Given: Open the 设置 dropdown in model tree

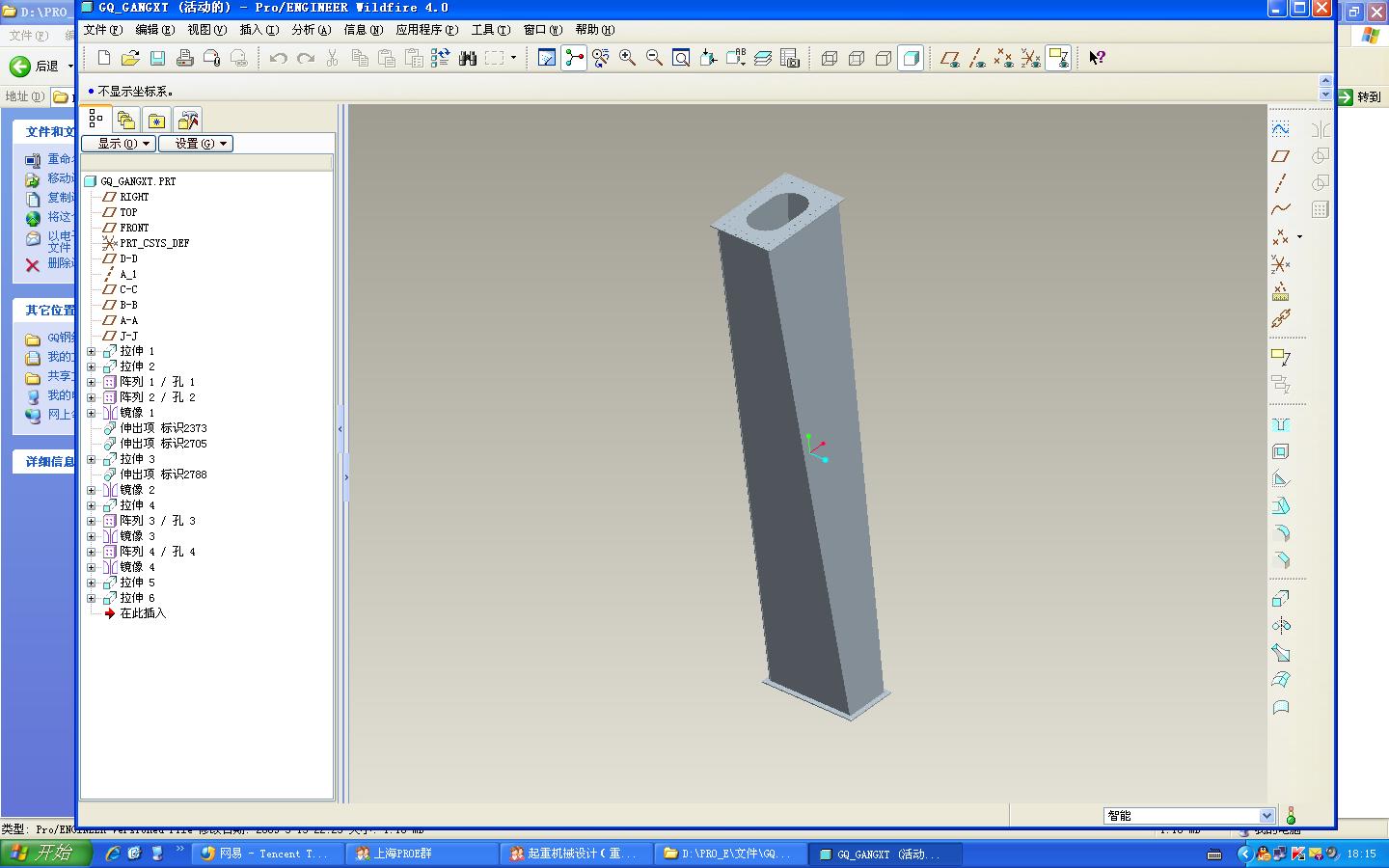Looking at the screenshot, I should (196, 144).
